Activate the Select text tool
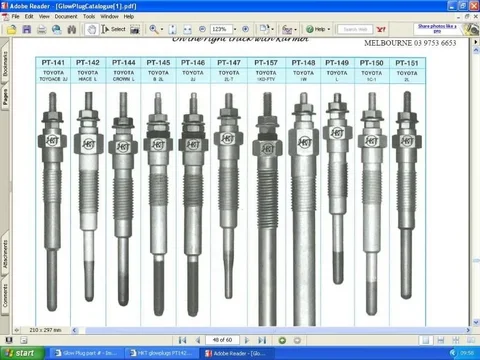Image resolution: width=480 pixels, height=360 pixels. (113, 29)
